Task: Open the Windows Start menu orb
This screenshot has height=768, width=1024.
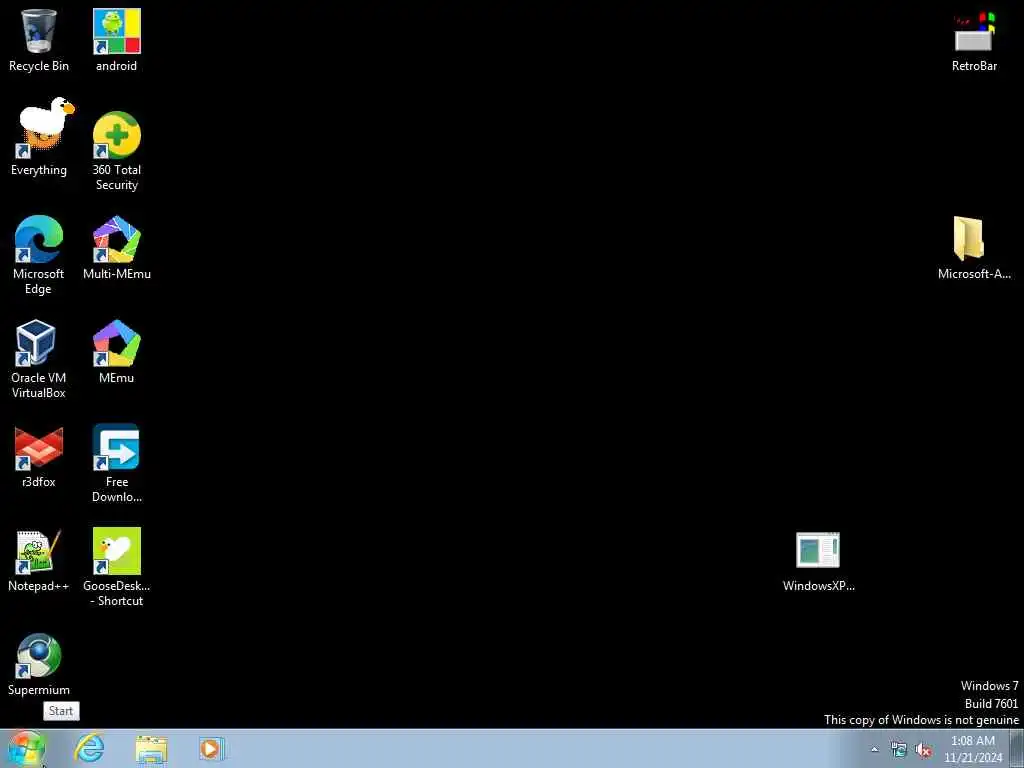Action: pos(26,748)
